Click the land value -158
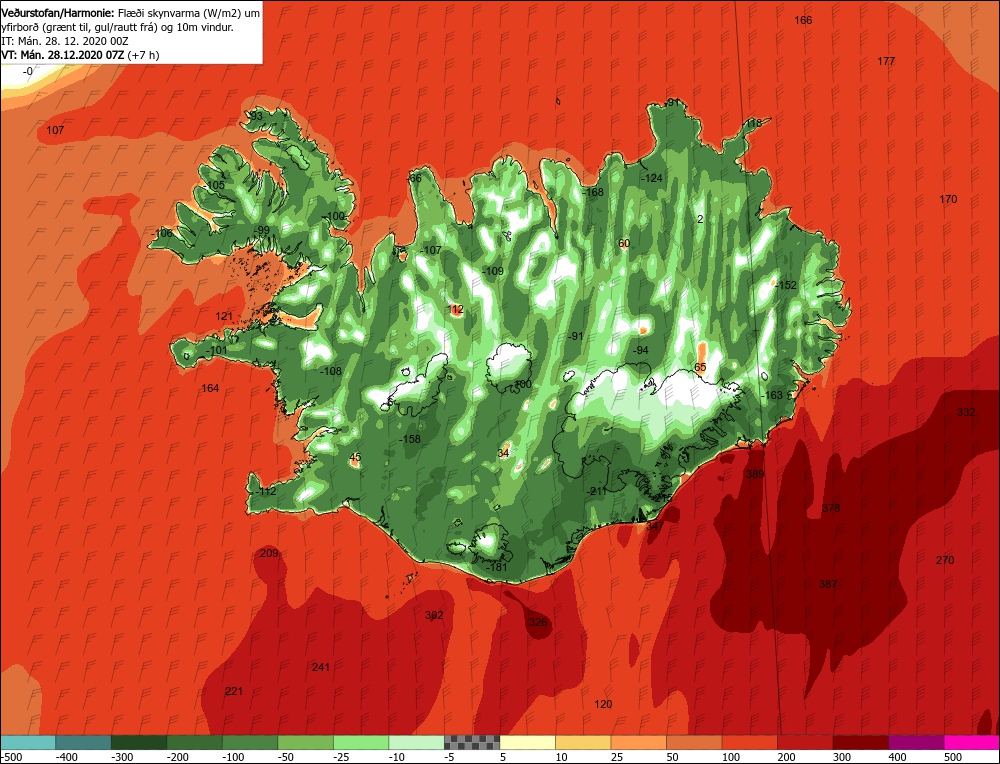 (x=410, y=439)
